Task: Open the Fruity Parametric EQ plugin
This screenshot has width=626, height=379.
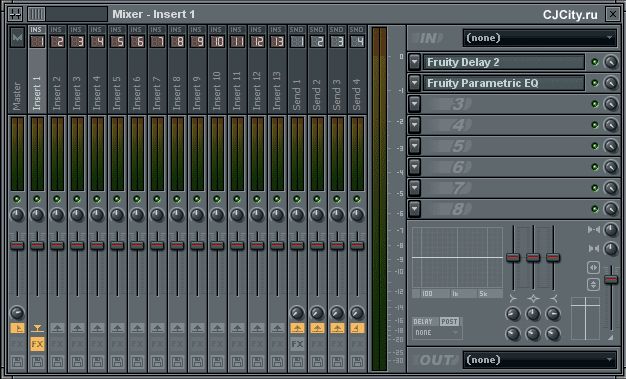Action: pyautogui.click(x=503, y=83)
